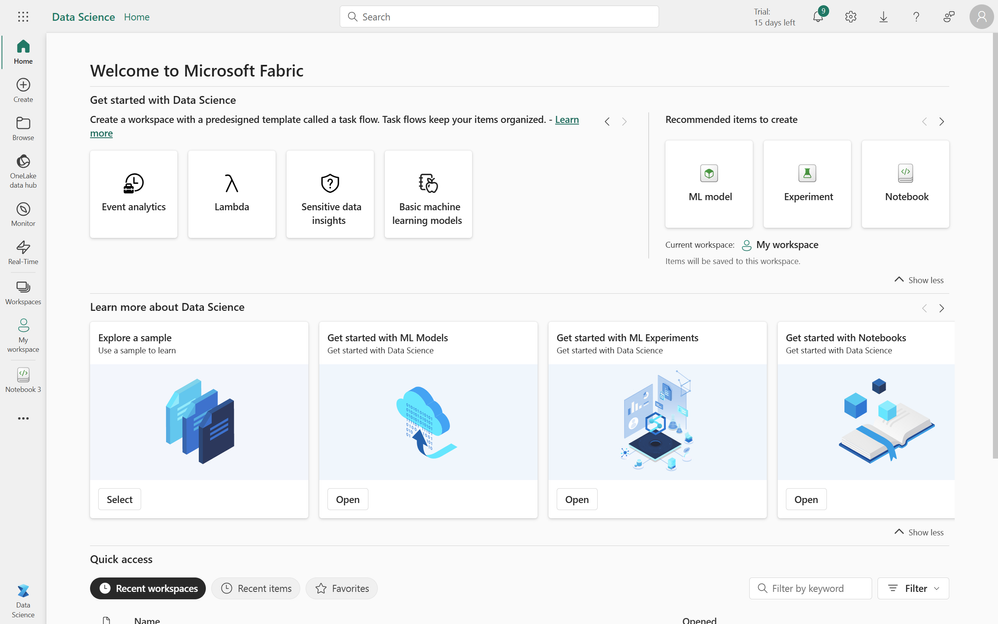The width and height of the screenshot is (998, 624).
Task: Click the Opened column header
Action: (699, 620)
